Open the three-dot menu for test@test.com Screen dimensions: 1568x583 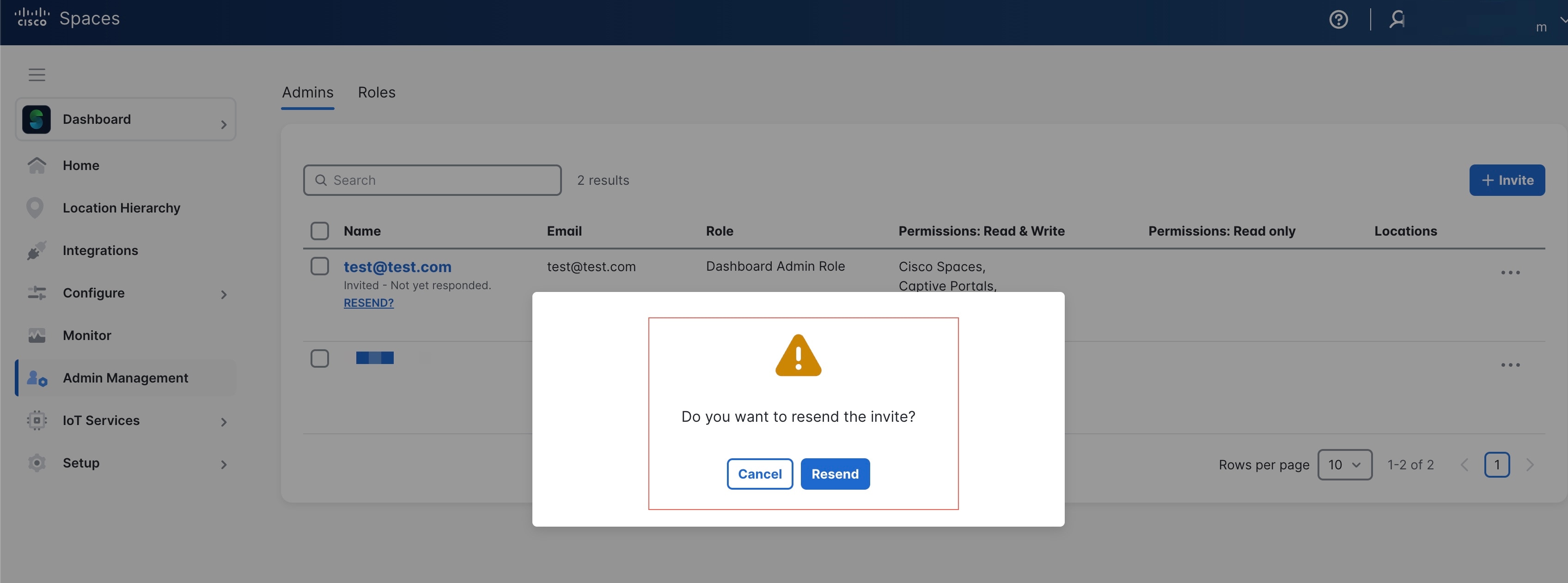(x=1510, y=273)
